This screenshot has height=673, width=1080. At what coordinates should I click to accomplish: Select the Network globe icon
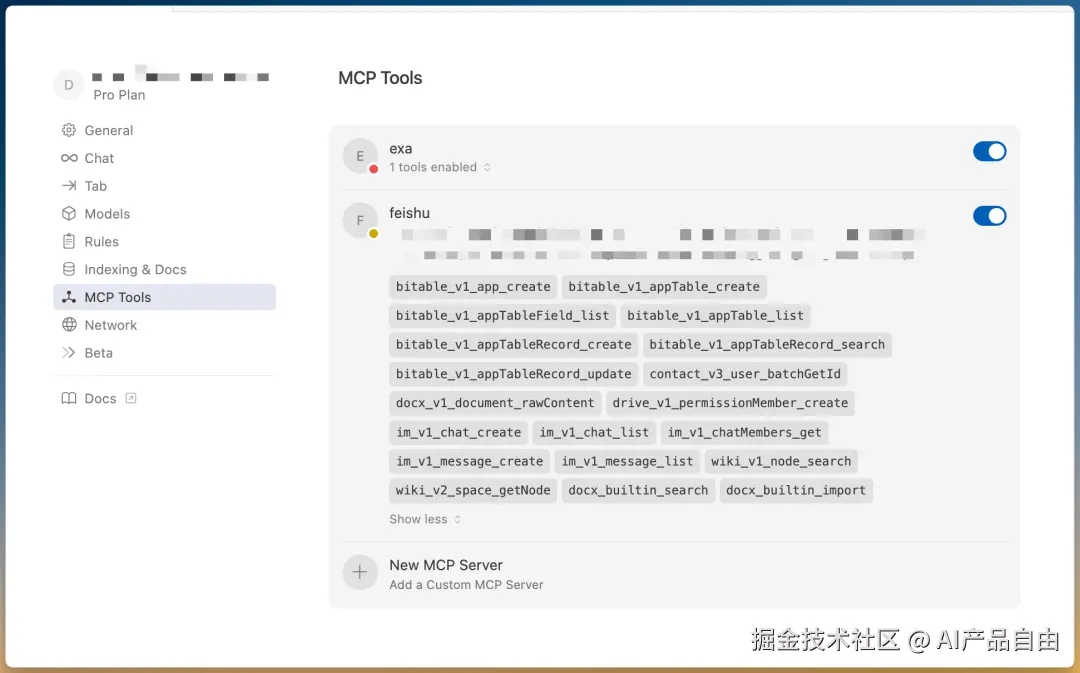pyautogui.click(x=68, y=325)
